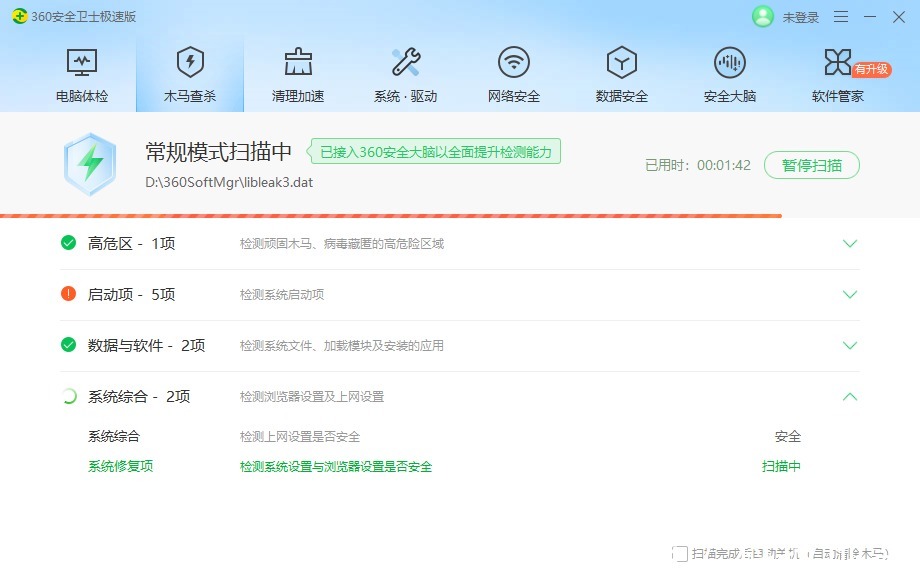Click the elapsed time 00:01:42

pos(723,165)
